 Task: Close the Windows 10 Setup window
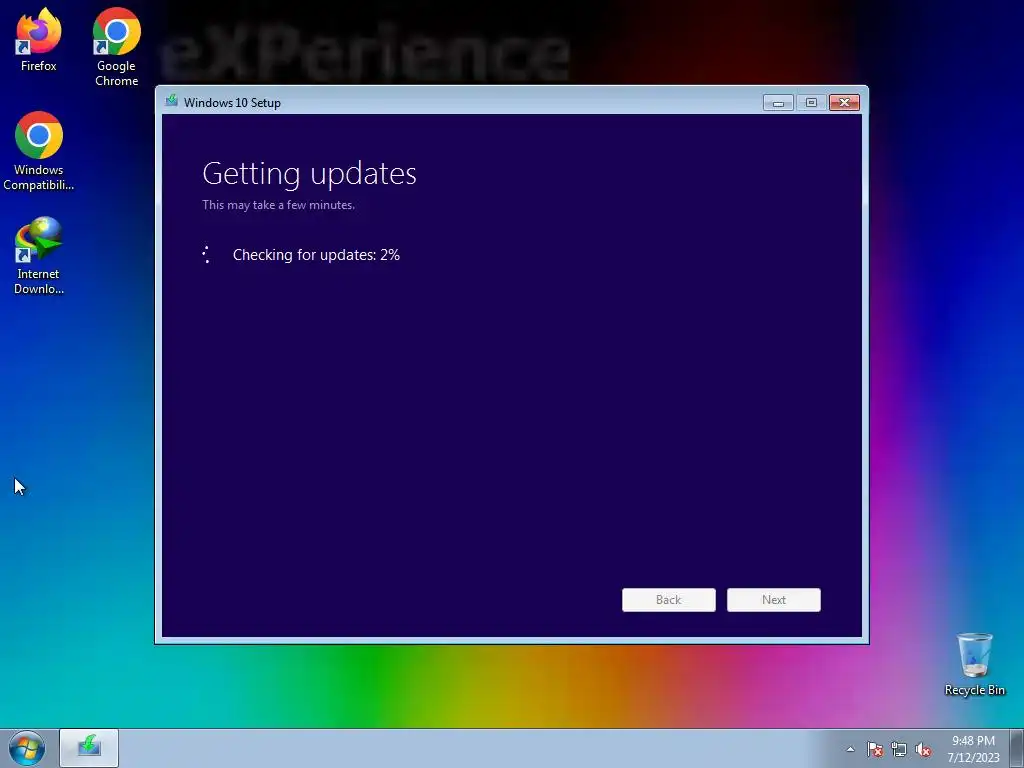844,103
